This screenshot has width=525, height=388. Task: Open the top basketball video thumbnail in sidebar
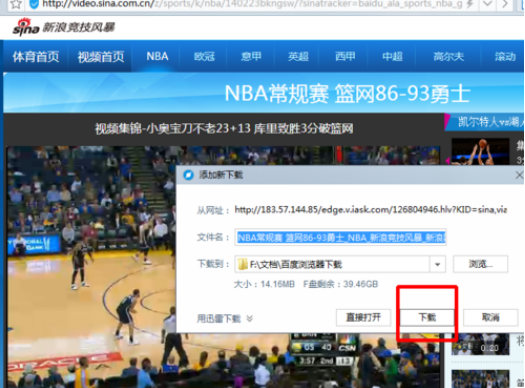[x=480, y=151]
